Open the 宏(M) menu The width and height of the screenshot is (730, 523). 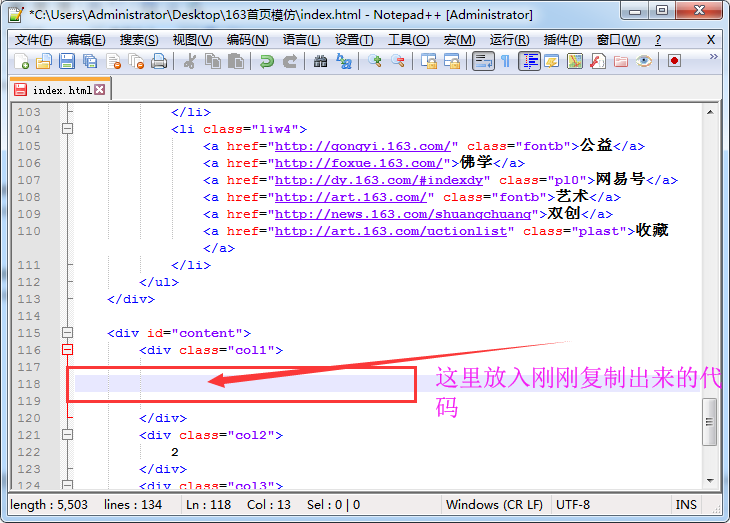pos(460,40)
